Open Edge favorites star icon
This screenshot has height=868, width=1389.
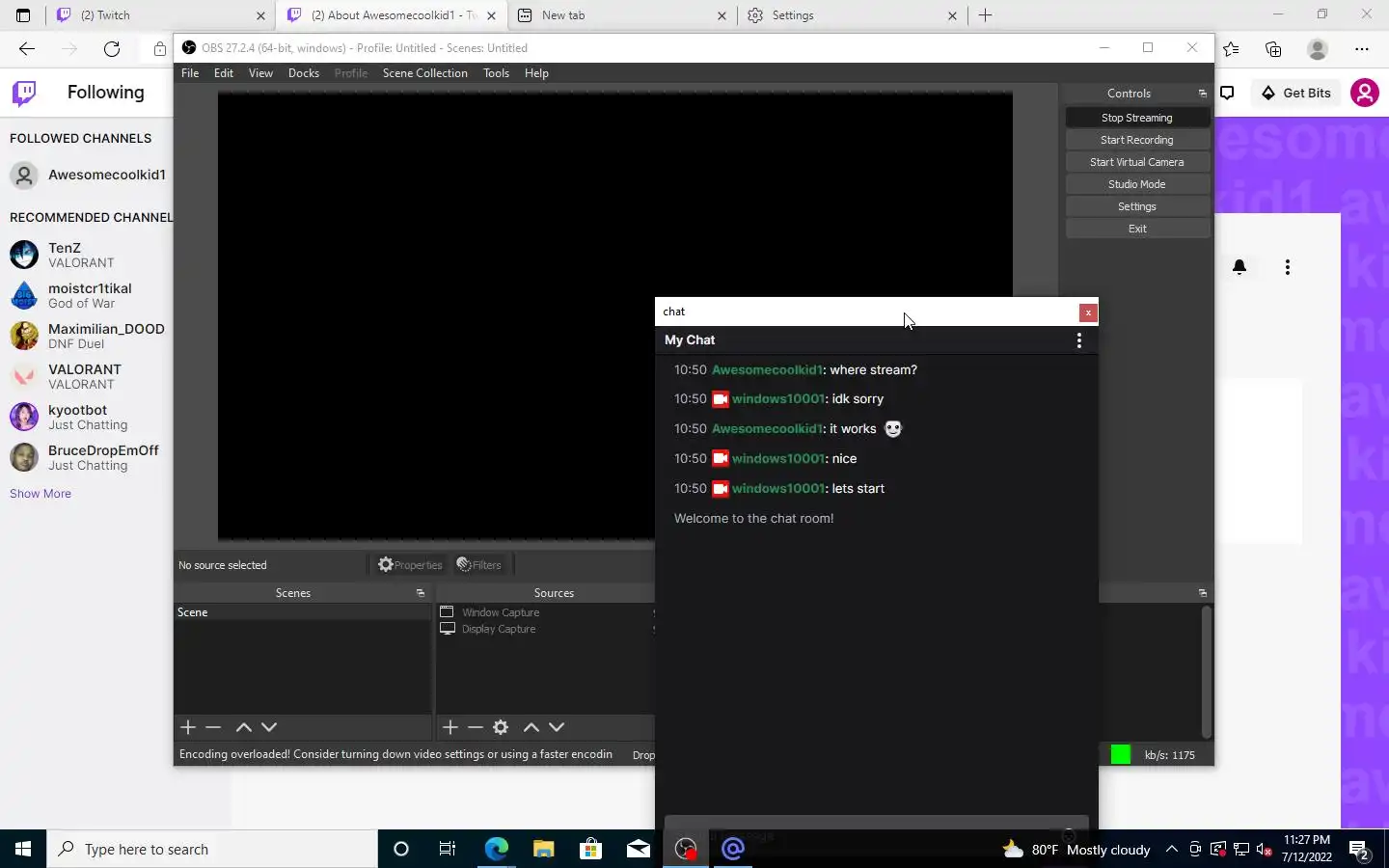[1231, 48]
